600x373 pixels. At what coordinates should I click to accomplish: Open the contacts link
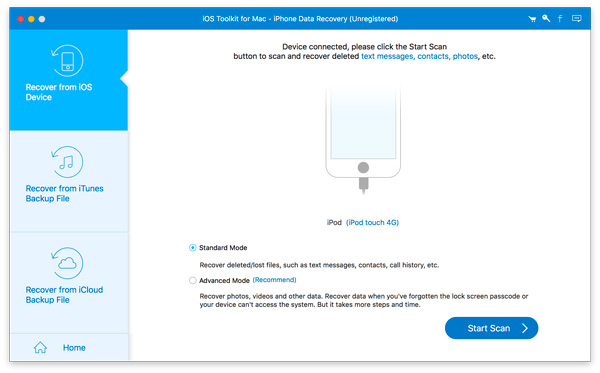(433, 56)
